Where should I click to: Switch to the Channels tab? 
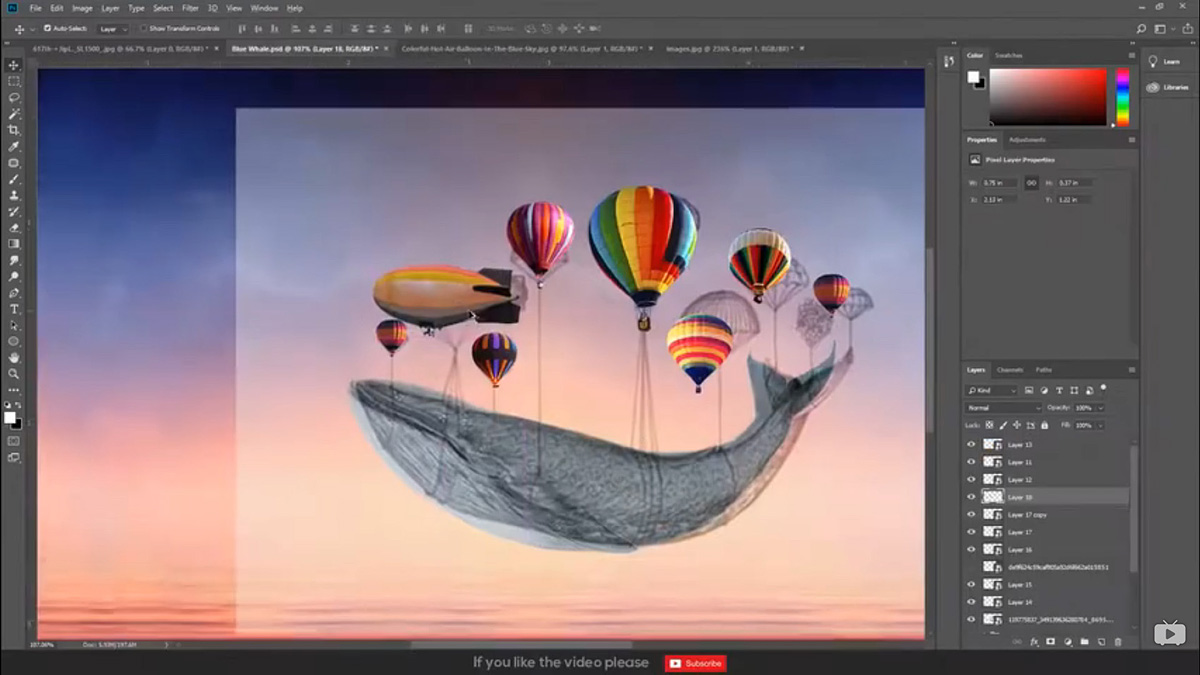click(1011, 369)
